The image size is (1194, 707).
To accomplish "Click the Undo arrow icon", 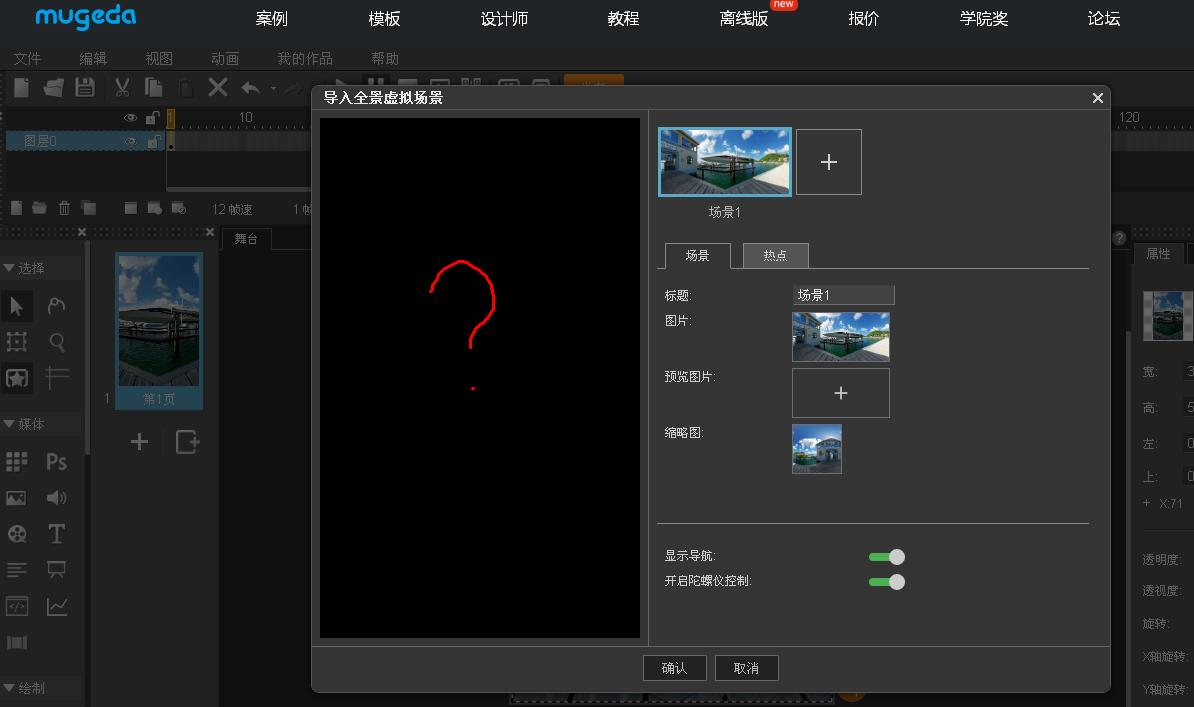I will [251, 88].
